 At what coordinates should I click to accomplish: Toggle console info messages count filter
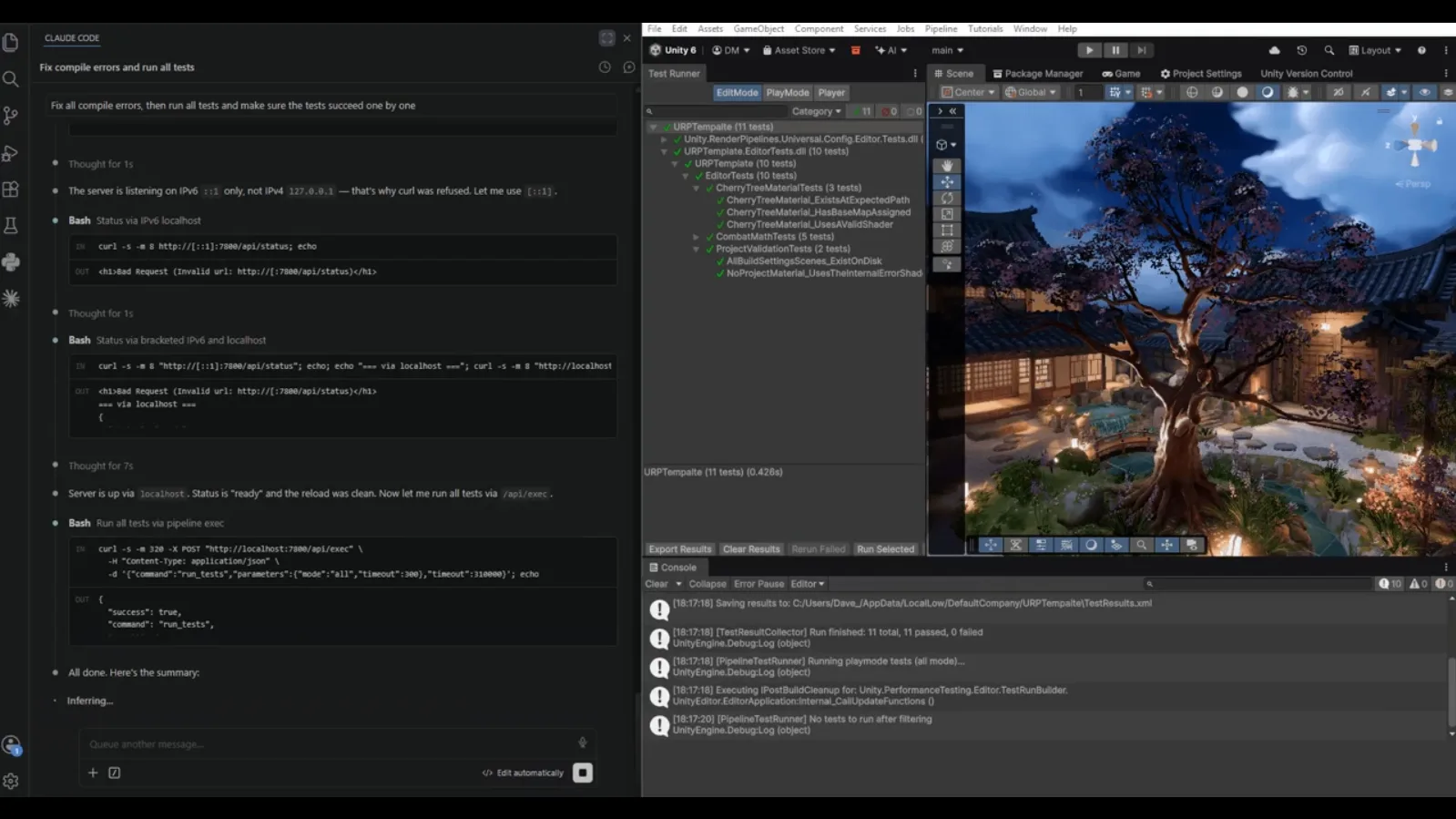(1390, 584)
